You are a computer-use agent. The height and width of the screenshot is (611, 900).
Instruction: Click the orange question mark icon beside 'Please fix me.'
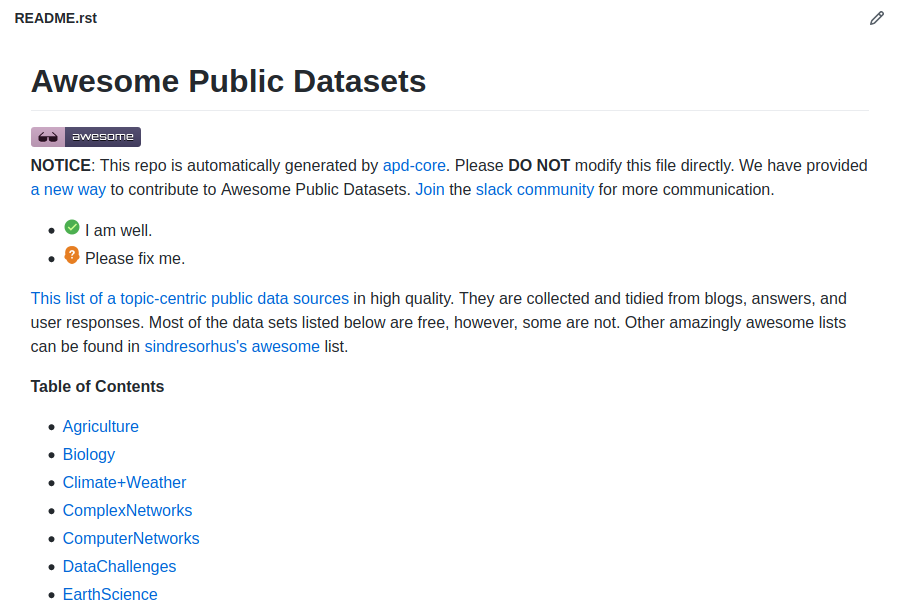click(72, 255)
